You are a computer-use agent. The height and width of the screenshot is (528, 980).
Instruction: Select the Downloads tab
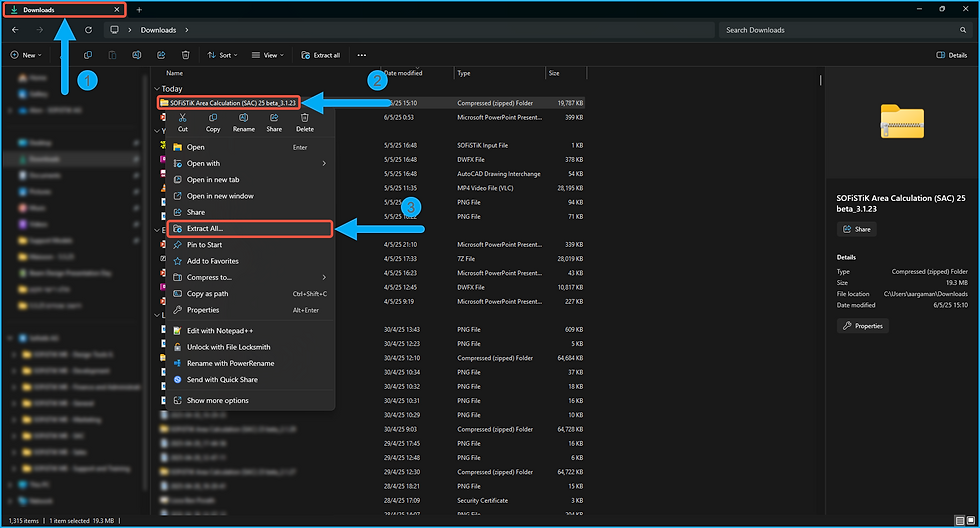point(65,10)
